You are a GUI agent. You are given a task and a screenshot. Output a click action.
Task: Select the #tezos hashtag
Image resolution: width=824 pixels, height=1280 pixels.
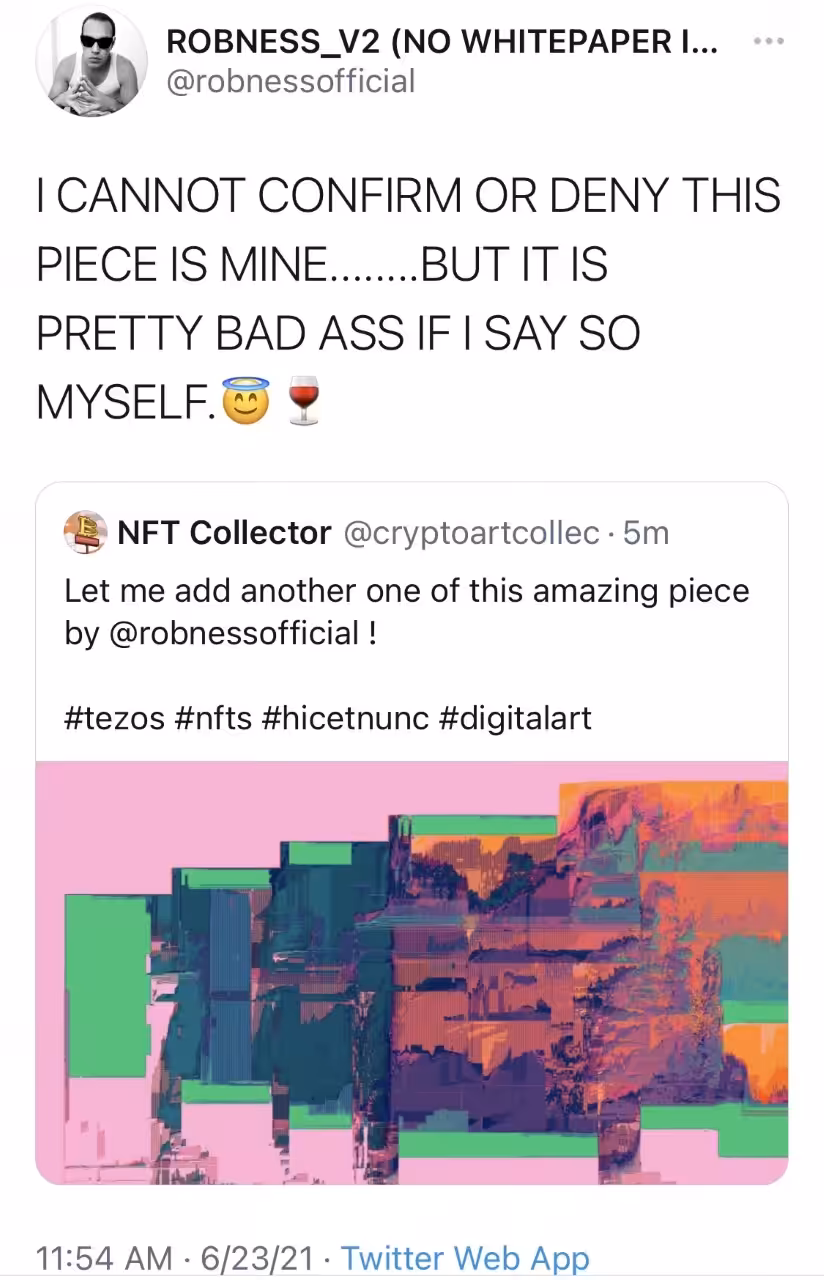click(x=114, y=717)
